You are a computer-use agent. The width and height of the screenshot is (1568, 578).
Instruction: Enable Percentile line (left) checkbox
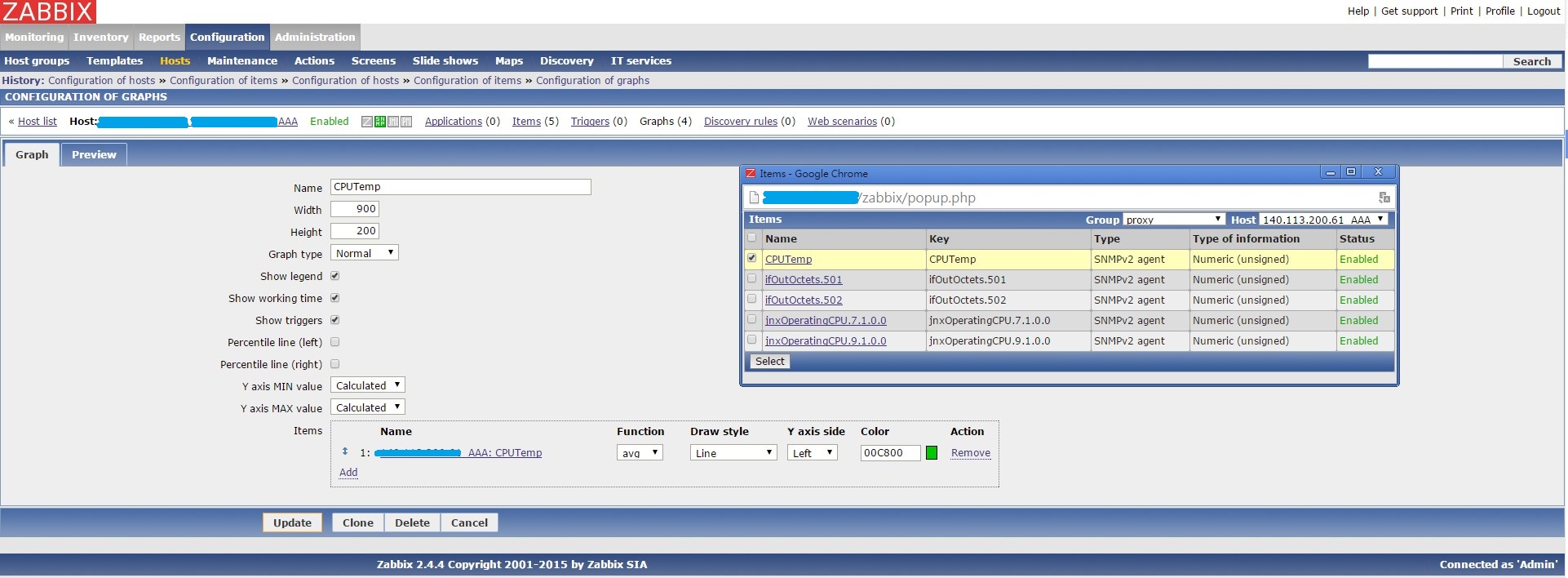(x=334, y=342)
